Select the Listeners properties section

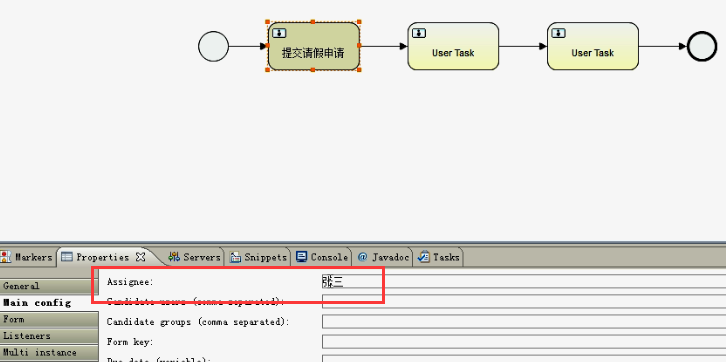tap(49, 336)
